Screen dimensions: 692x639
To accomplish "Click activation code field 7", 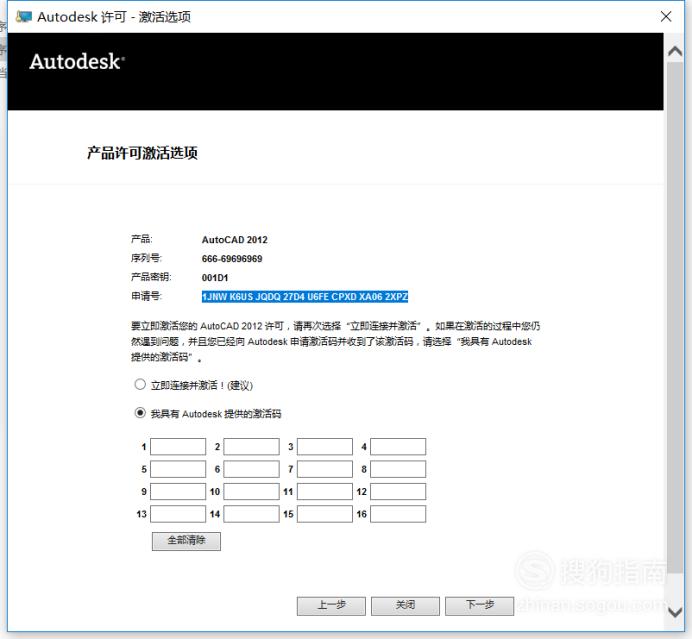I will click(x=324, y=469).
